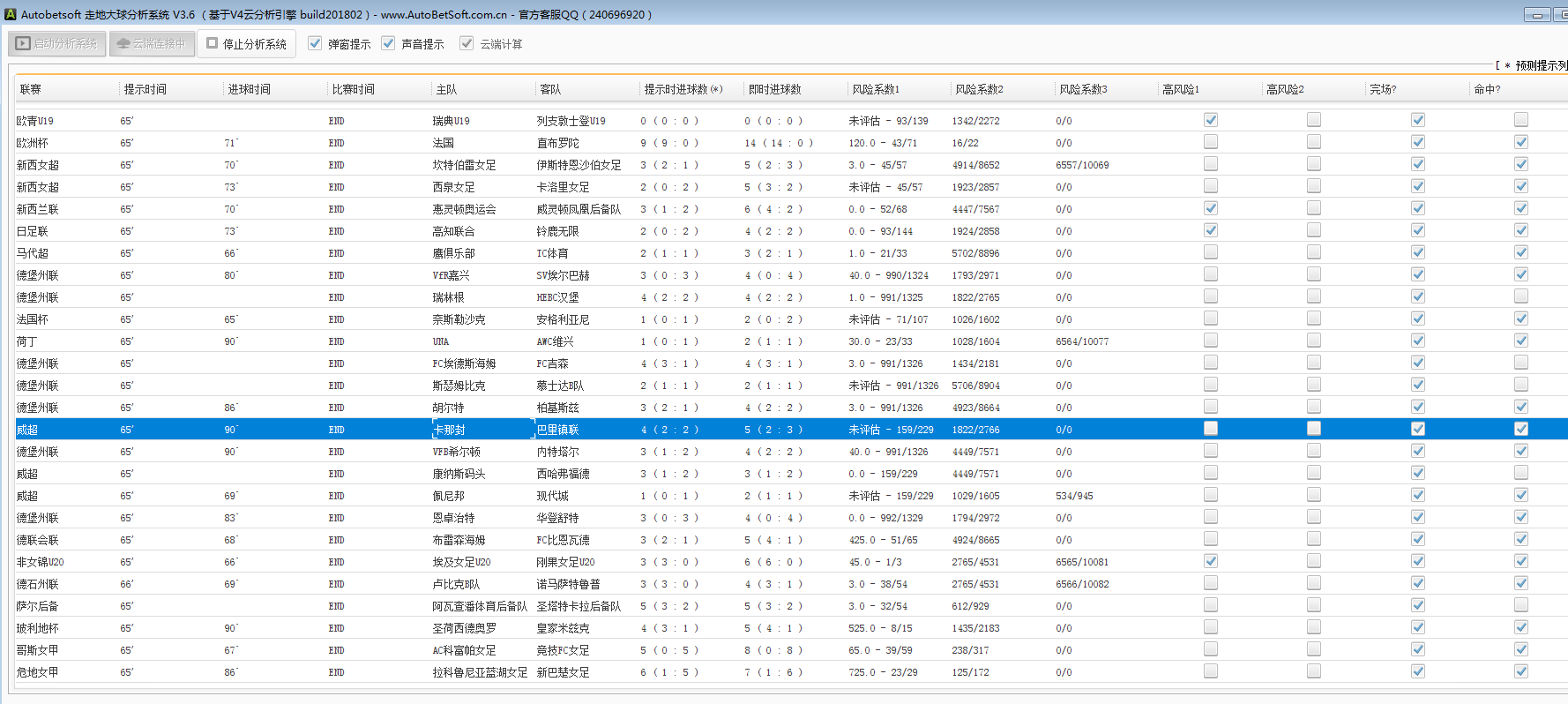Click the play icon on 启动分析系统

point(23,43)
